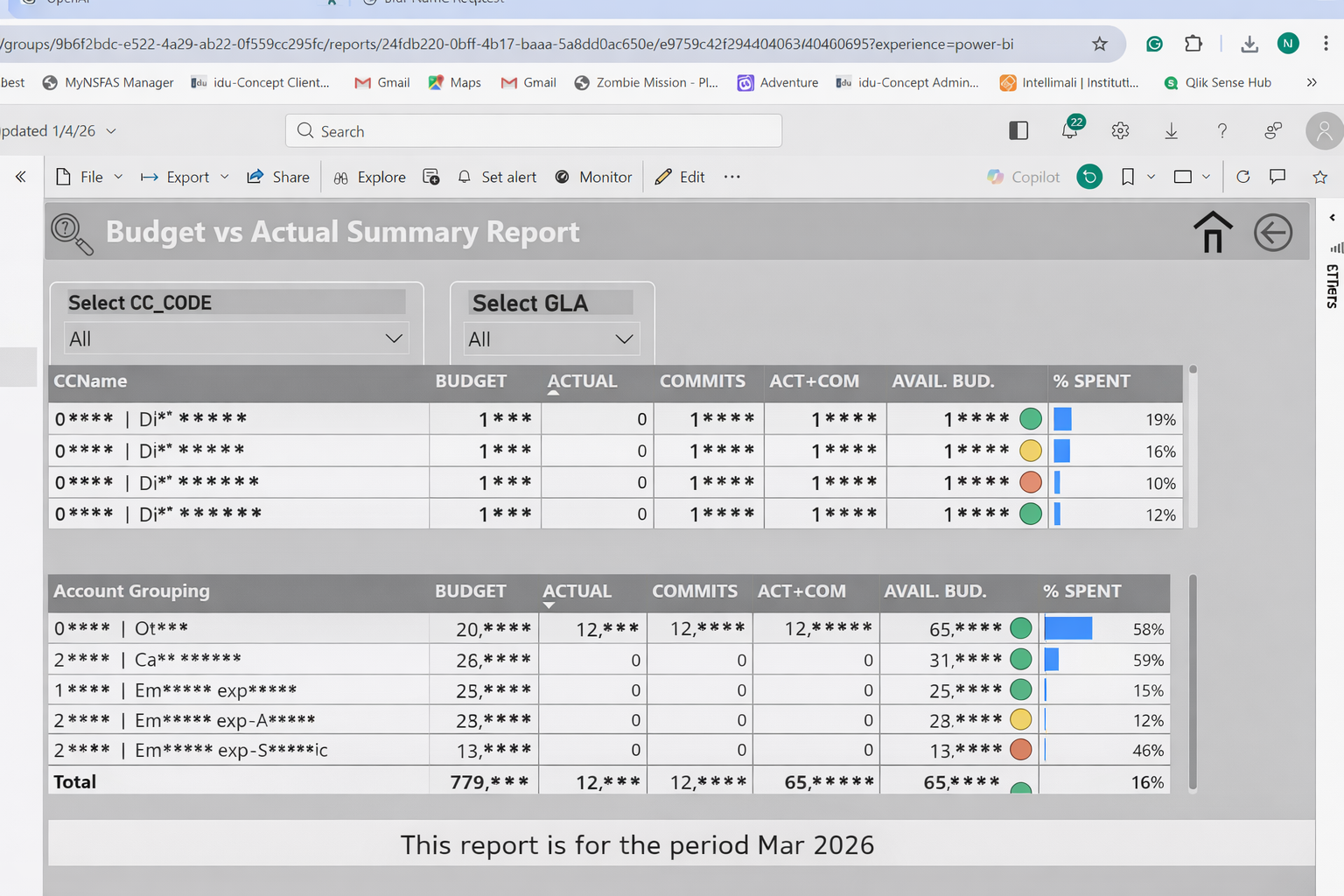Open the more options ellipsis menu
Viewport: 1344px width, 896px height.
click(732, 177)
